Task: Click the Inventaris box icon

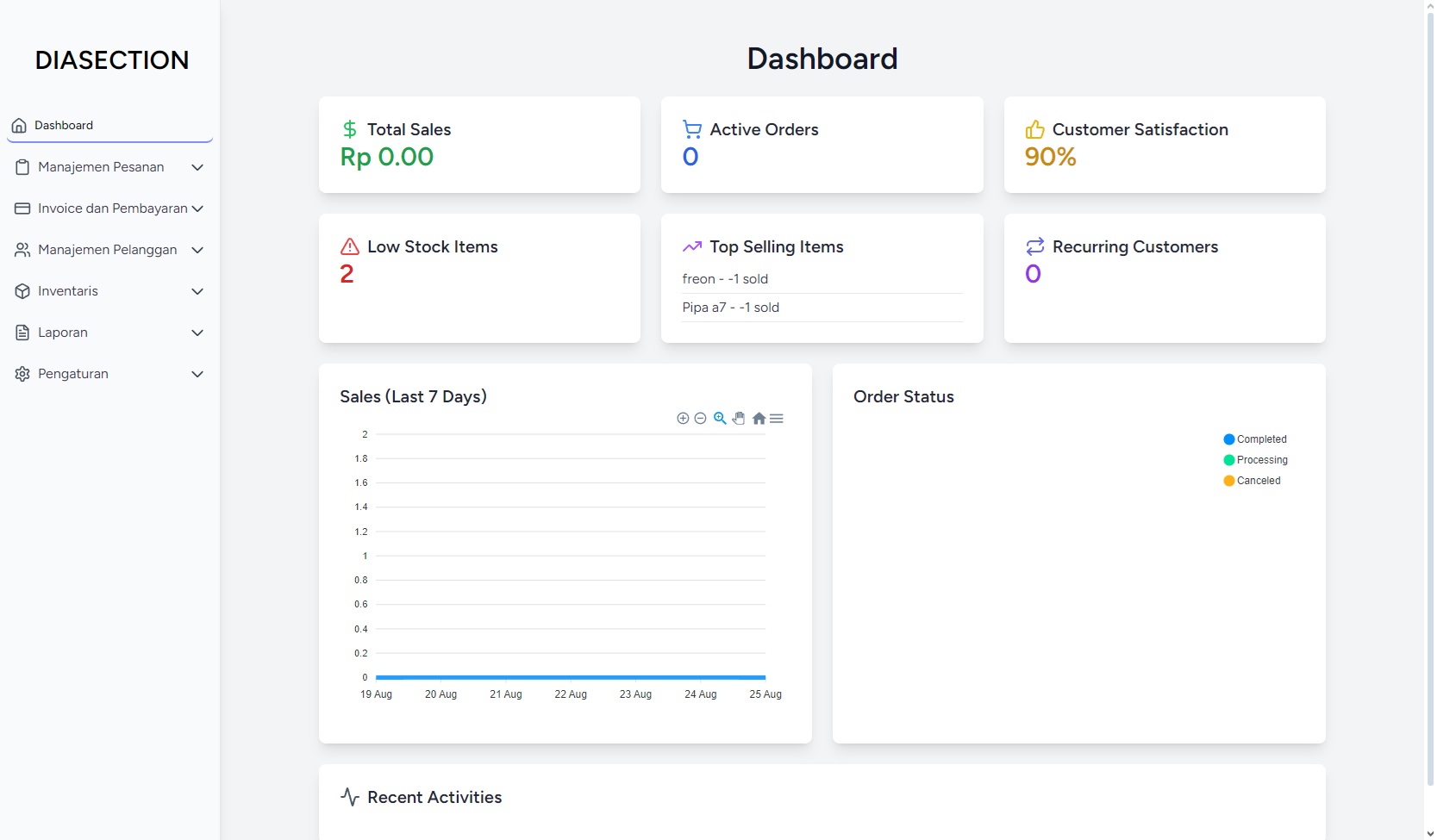Action: click(x=22, y=291)
